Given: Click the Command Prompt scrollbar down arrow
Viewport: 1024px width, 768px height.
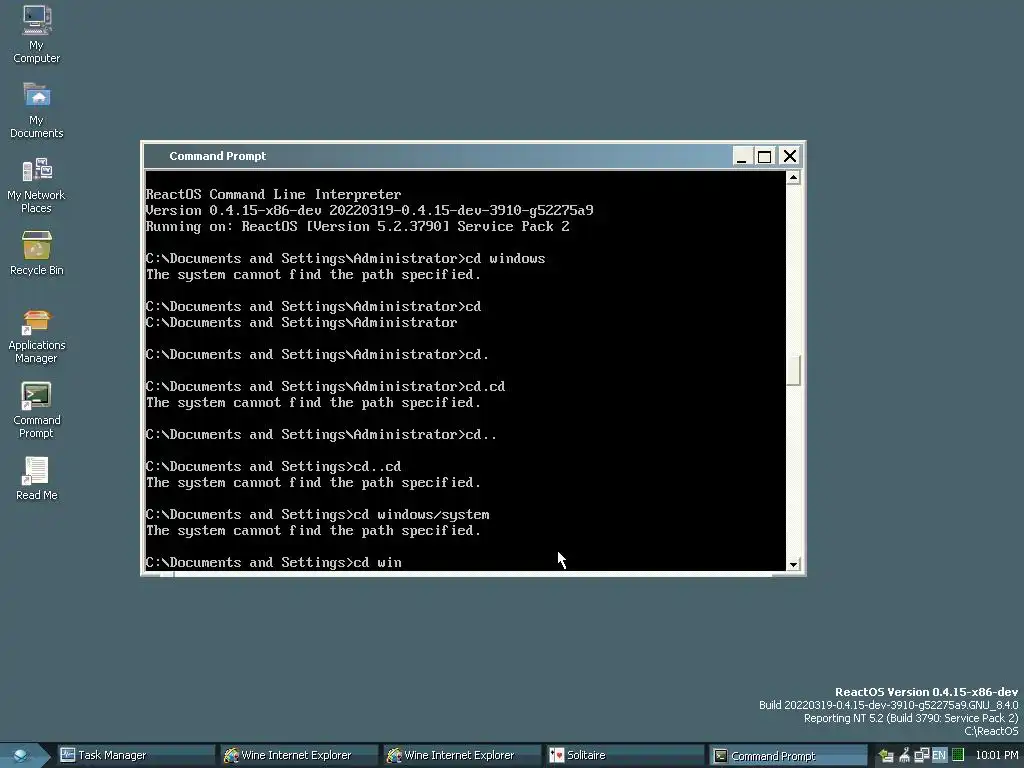Looking at the screenshot, I should [793, 564].
